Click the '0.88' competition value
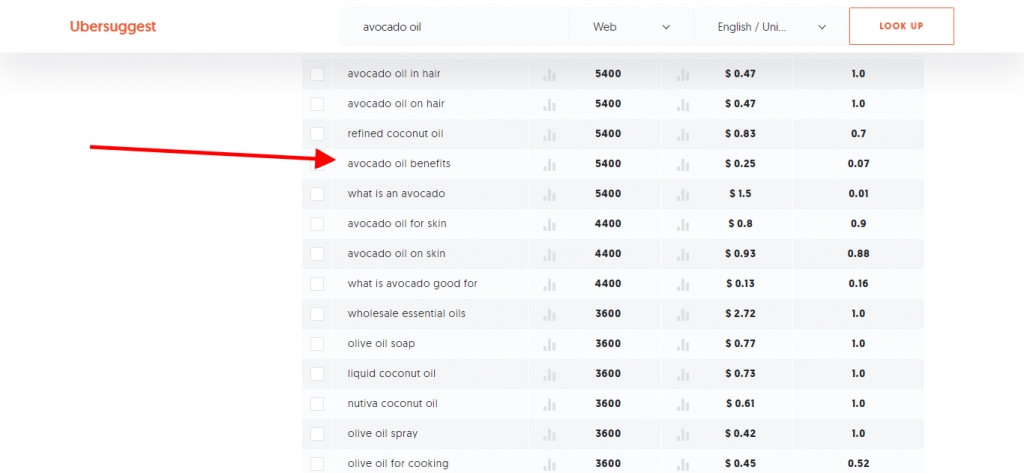This screenshot has height=473, width=1024. (x=858, y=253)
